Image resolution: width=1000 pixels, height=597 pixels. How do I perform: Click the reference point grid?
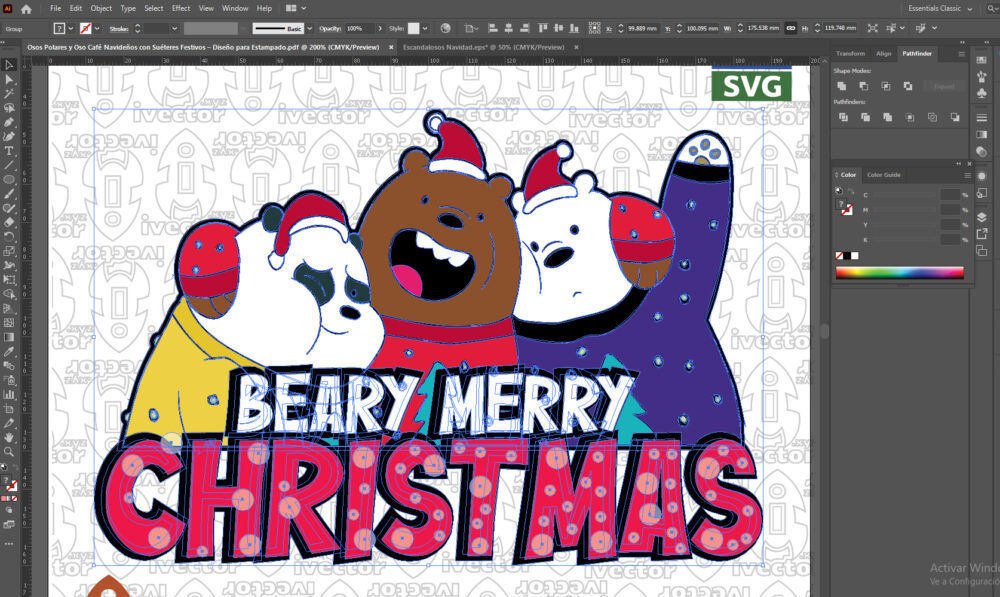tap(594, 28)
